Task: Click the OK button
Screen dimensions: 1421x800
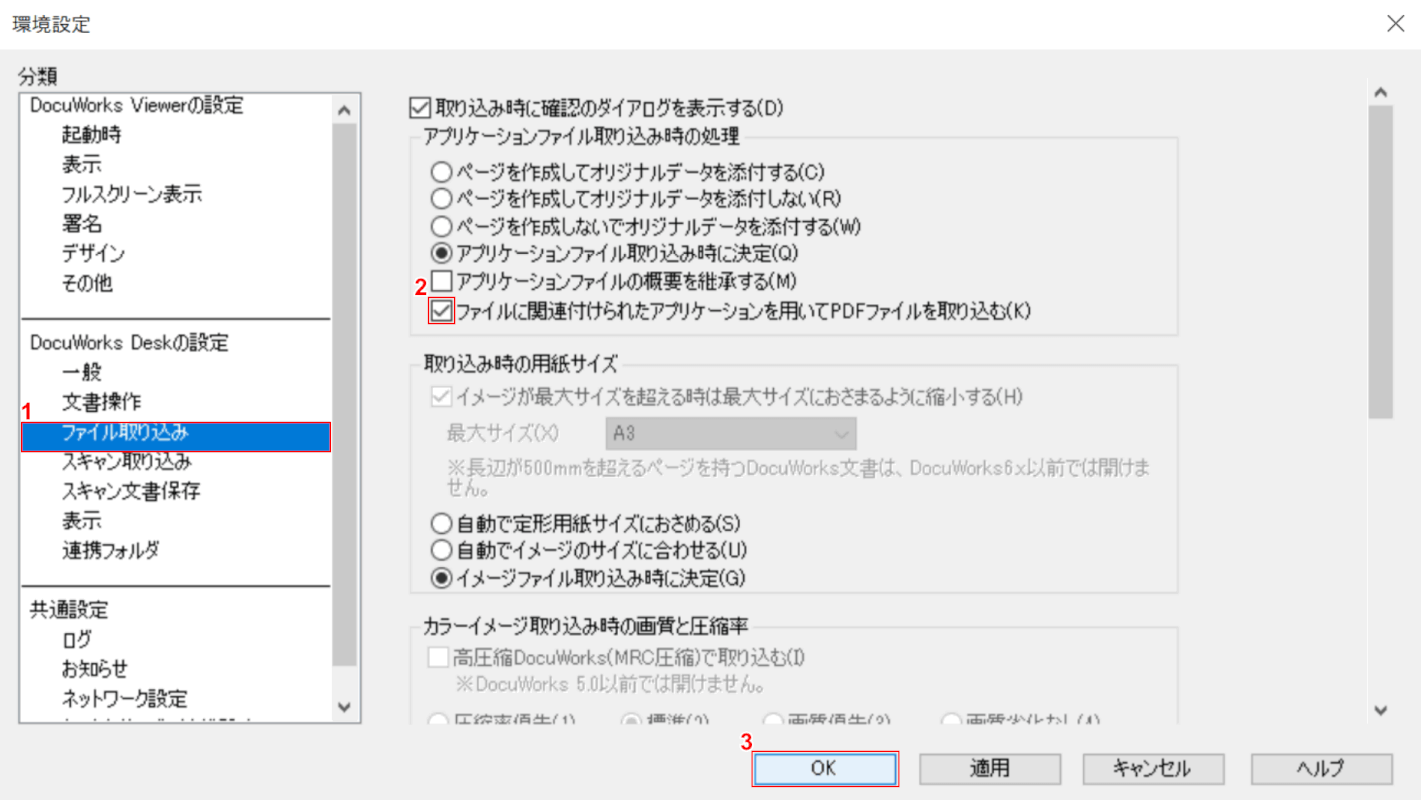Action: pos(824,768)
